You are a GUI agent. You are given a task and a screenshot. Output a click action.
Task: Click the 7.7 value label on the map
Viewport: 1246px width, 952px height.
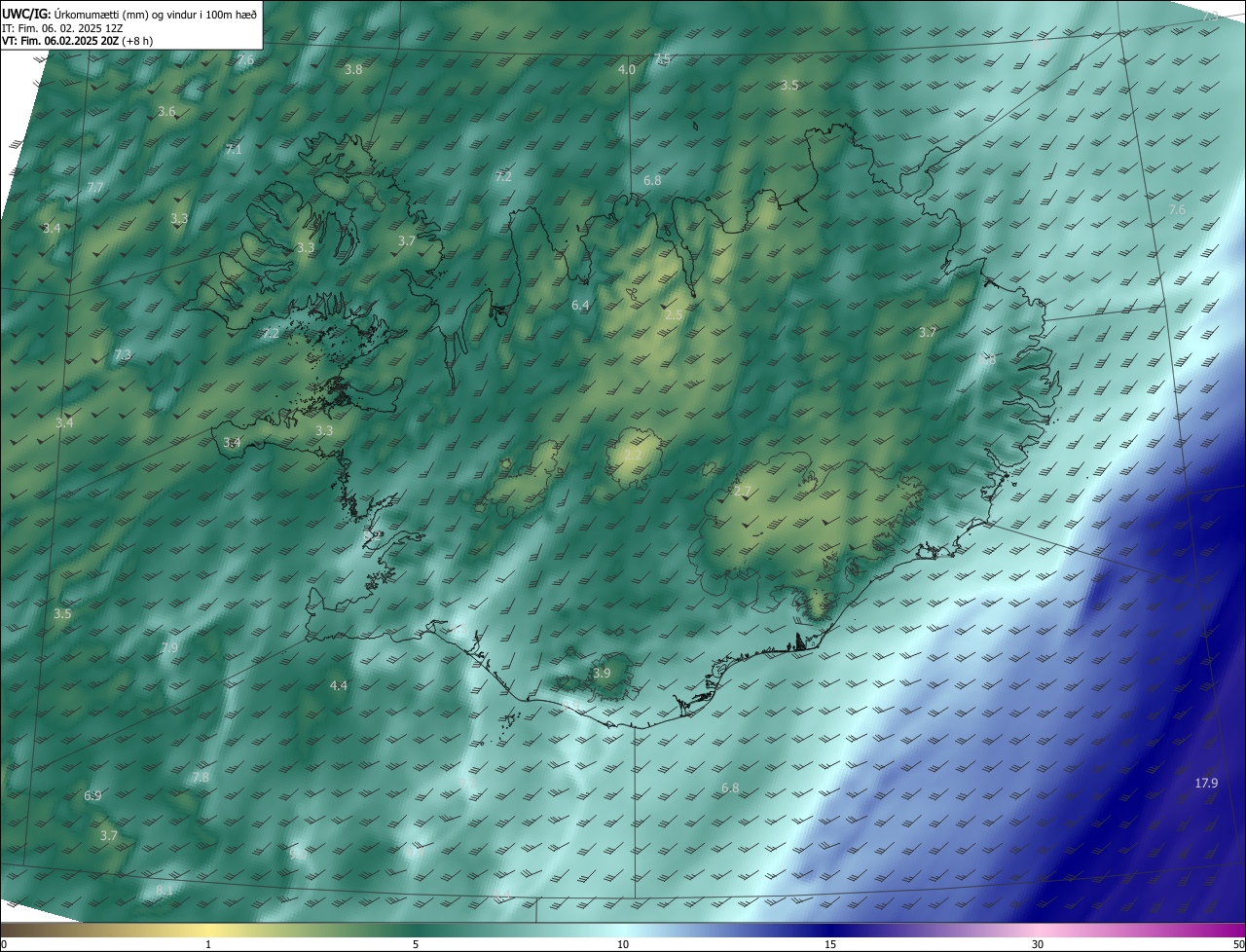pos(95,186)
